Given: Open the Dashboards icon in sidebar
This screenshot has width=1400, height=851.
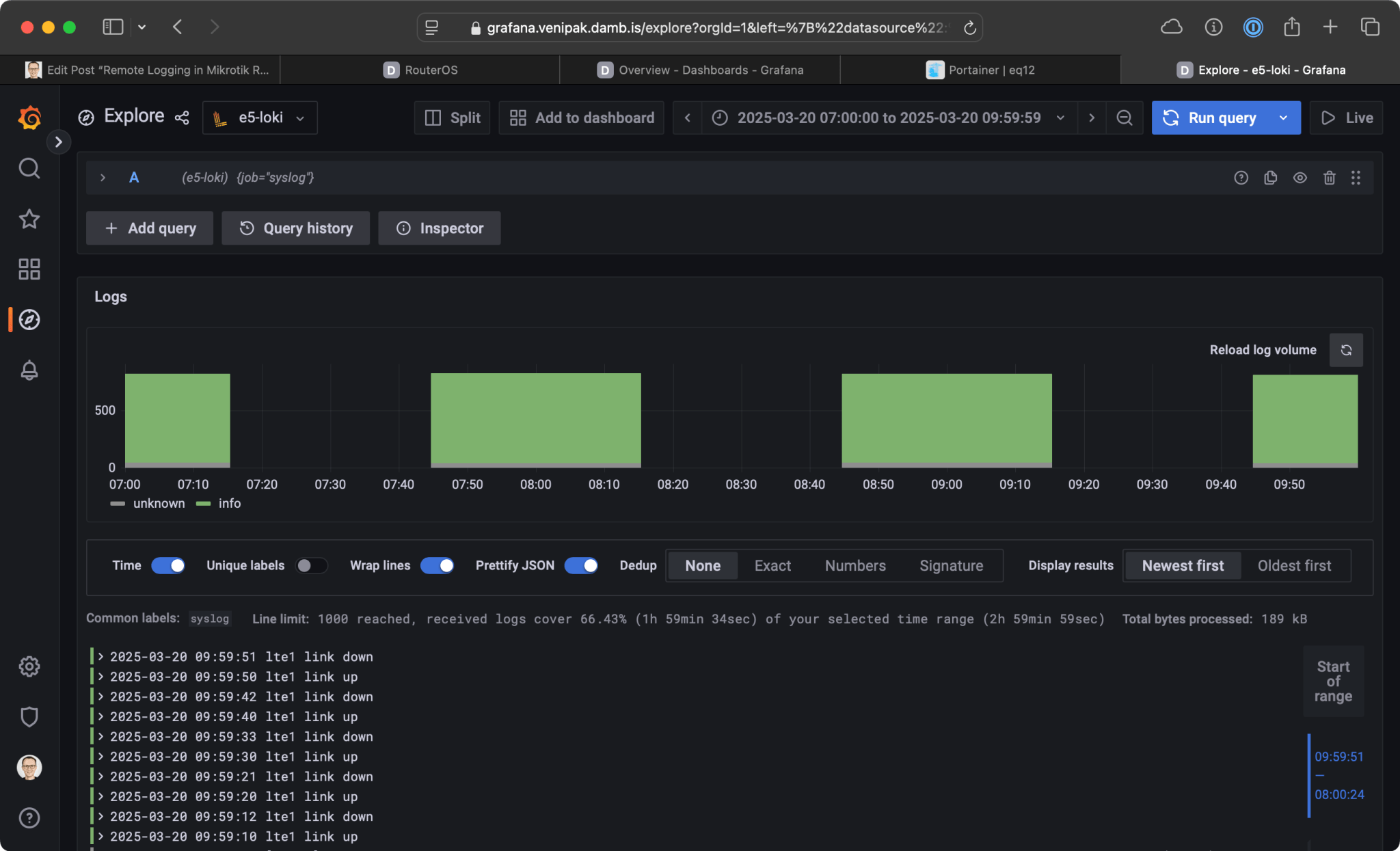Looking at the screenshot, I should coord(29,269).
